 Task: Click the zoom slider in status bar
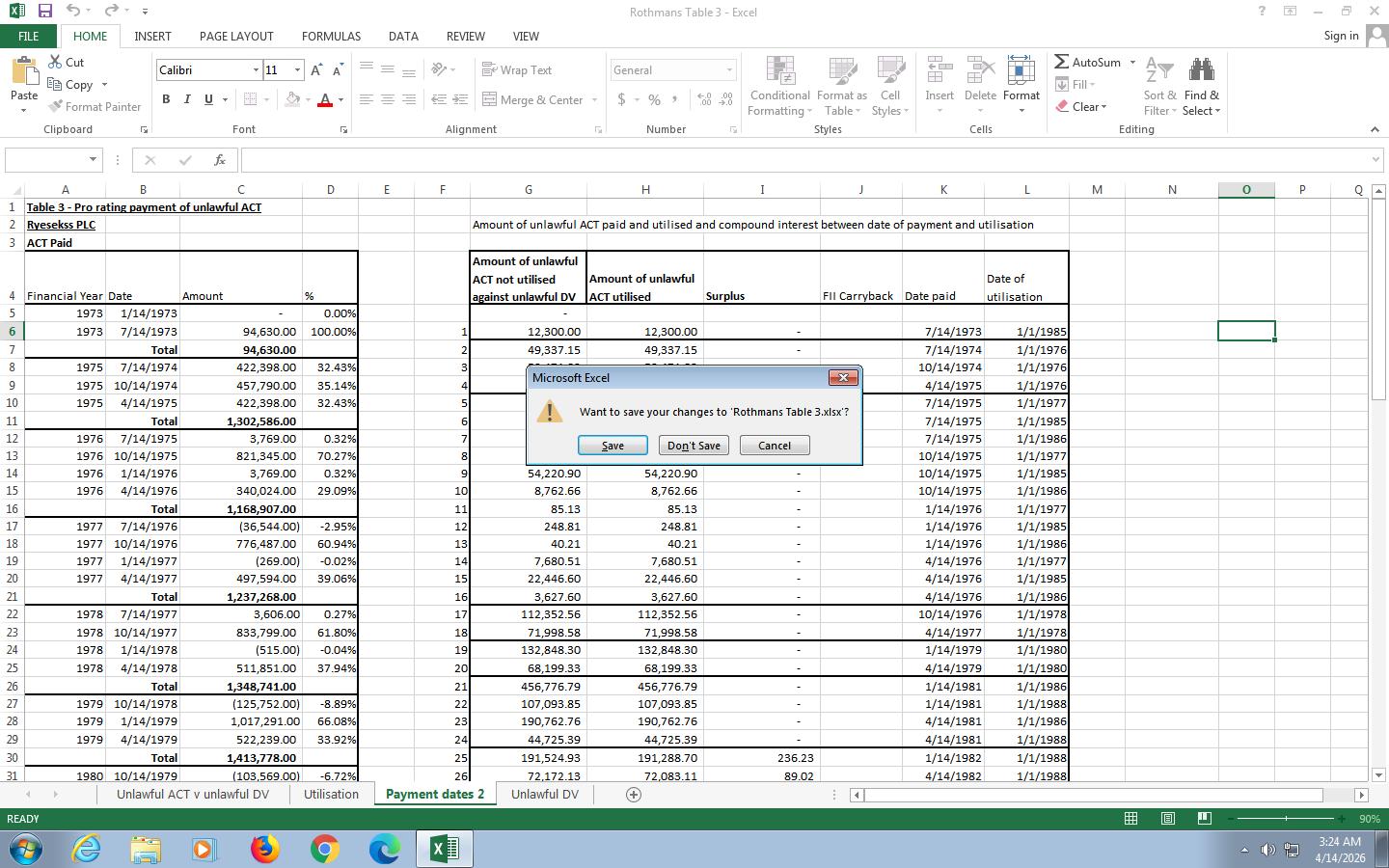pyautogui.click(x=1285, y=819)
